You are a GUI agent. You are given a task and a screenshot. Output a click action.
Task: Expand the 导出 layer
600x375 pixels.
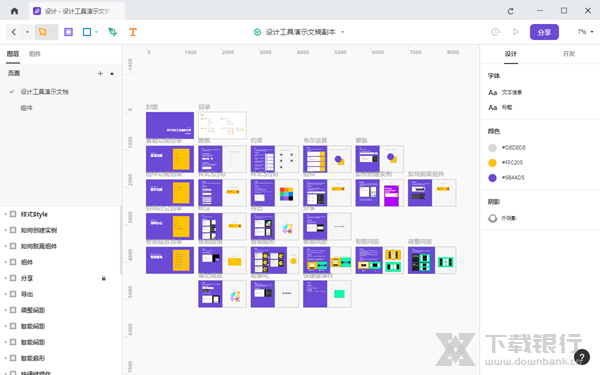[5, 294]
